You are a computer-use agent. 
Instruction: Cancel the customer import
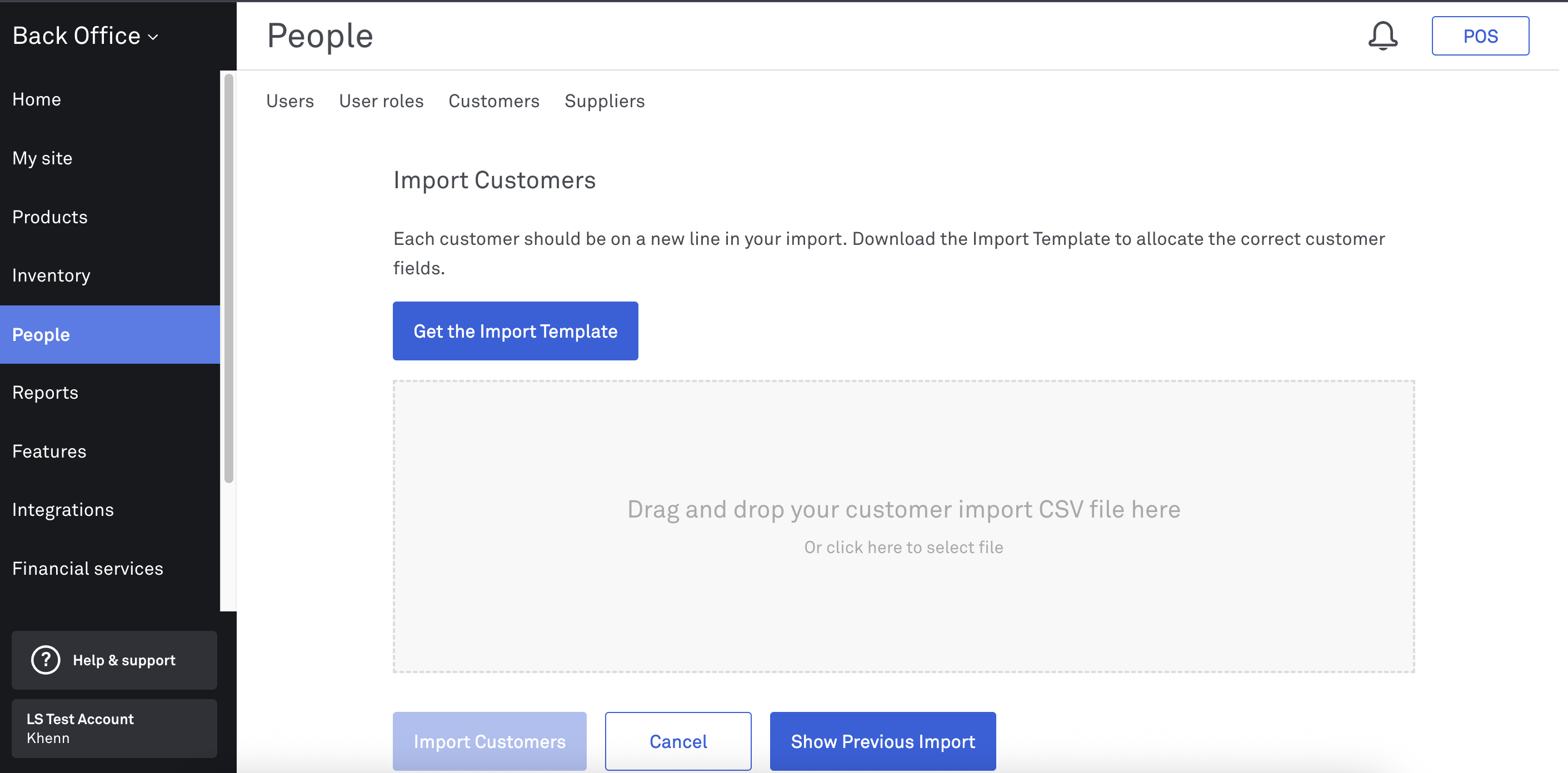coord(678,741)
